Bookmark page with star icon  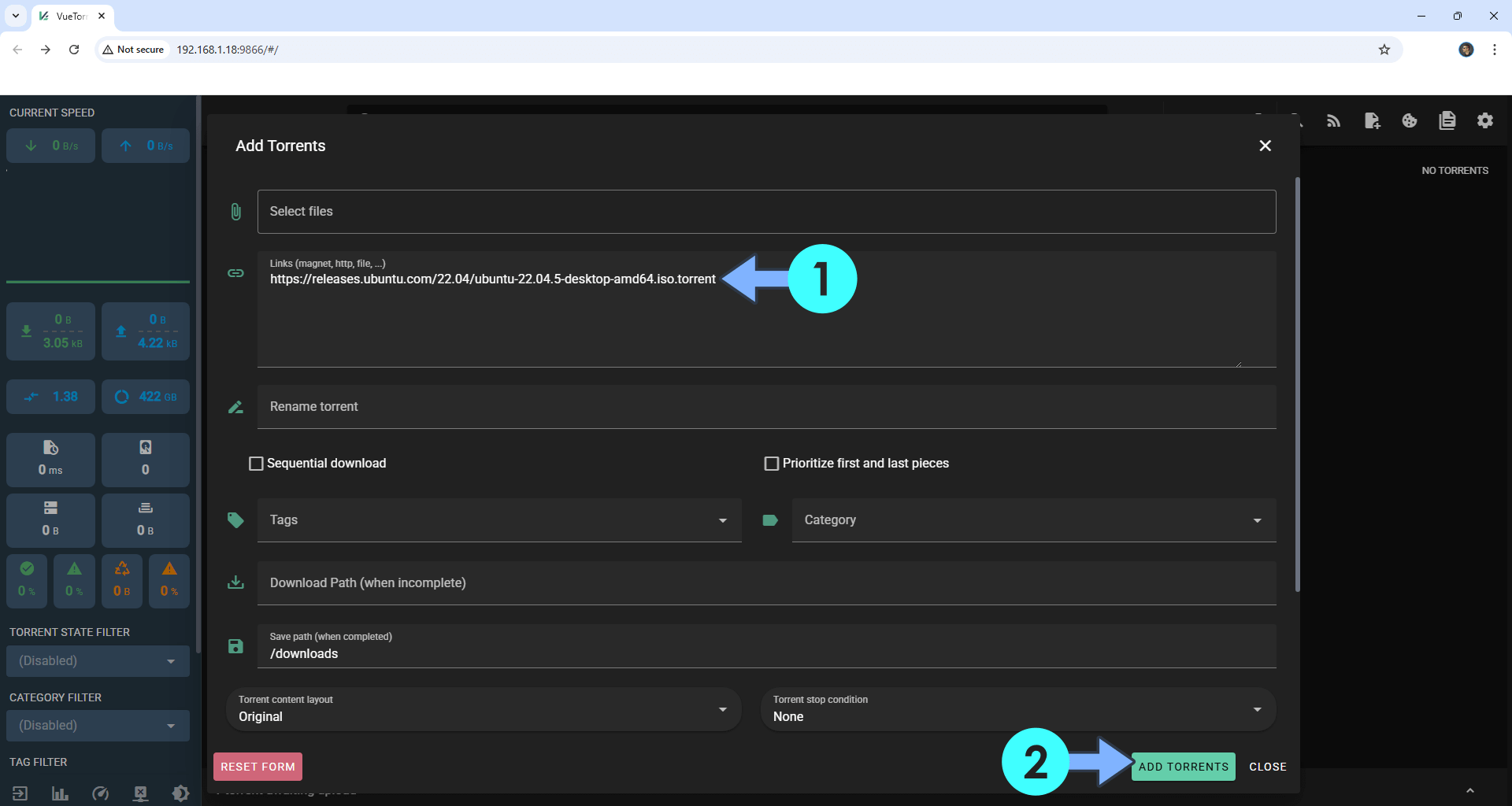pos(1384,50)
